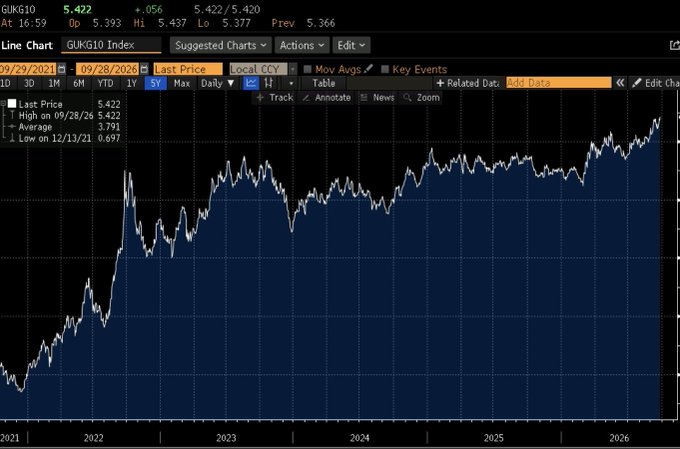Activate the Zoom magnifier tool

422,98
